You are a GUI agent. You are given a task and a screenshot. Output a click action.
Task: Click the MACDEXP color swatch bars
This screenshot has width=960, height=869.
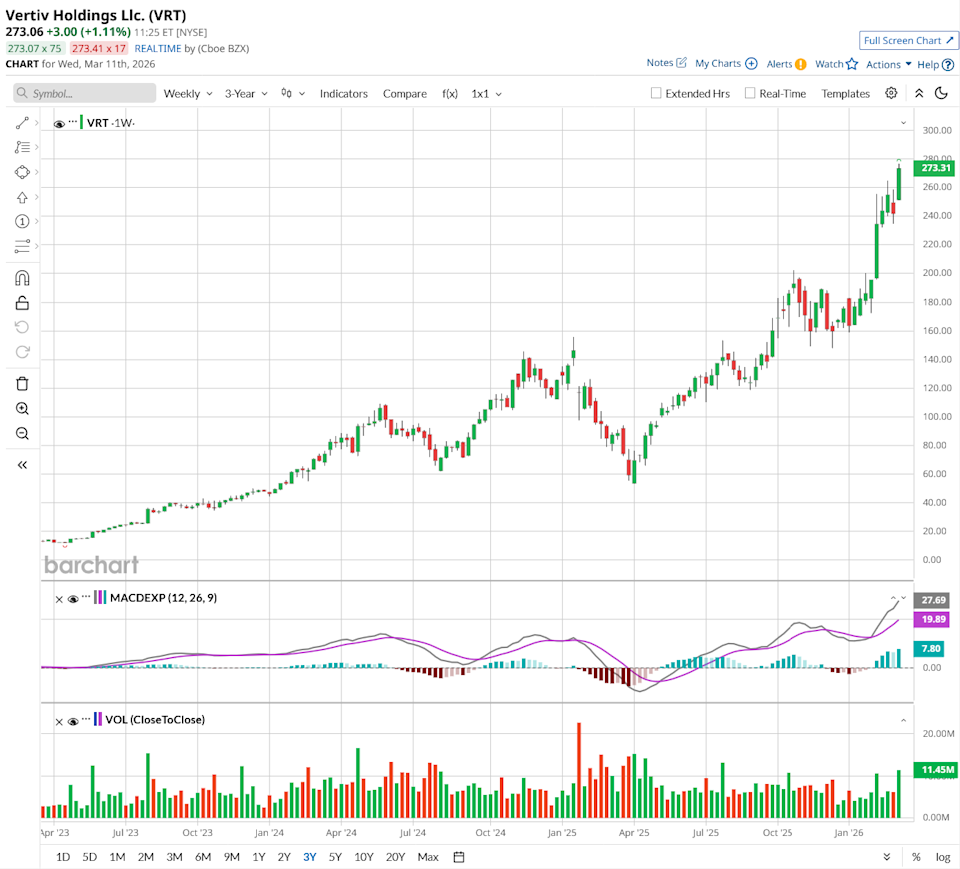98,598
